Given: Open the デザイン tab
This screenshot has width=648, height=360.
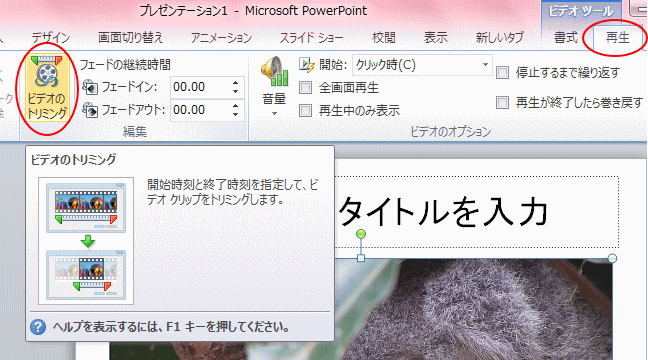Looking at the screenshot, I should click(51, 38).
